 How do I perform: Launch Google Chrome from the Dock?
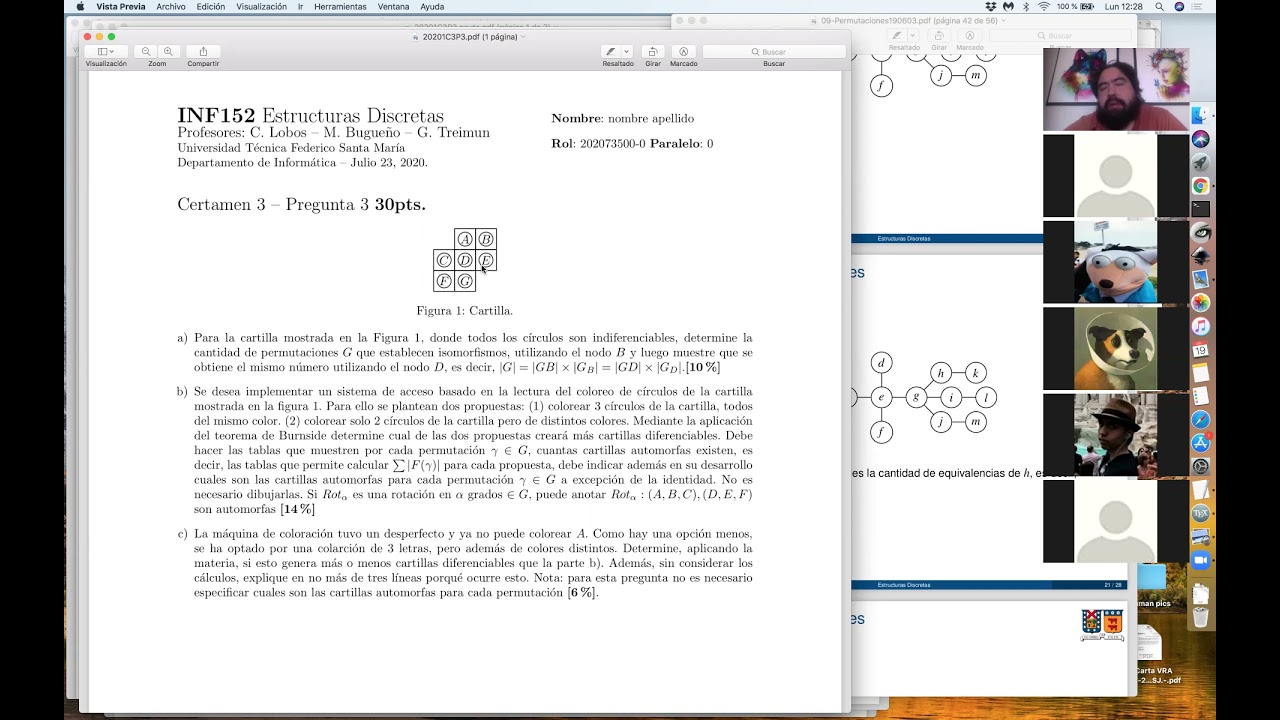click(x=1201, y=186)
